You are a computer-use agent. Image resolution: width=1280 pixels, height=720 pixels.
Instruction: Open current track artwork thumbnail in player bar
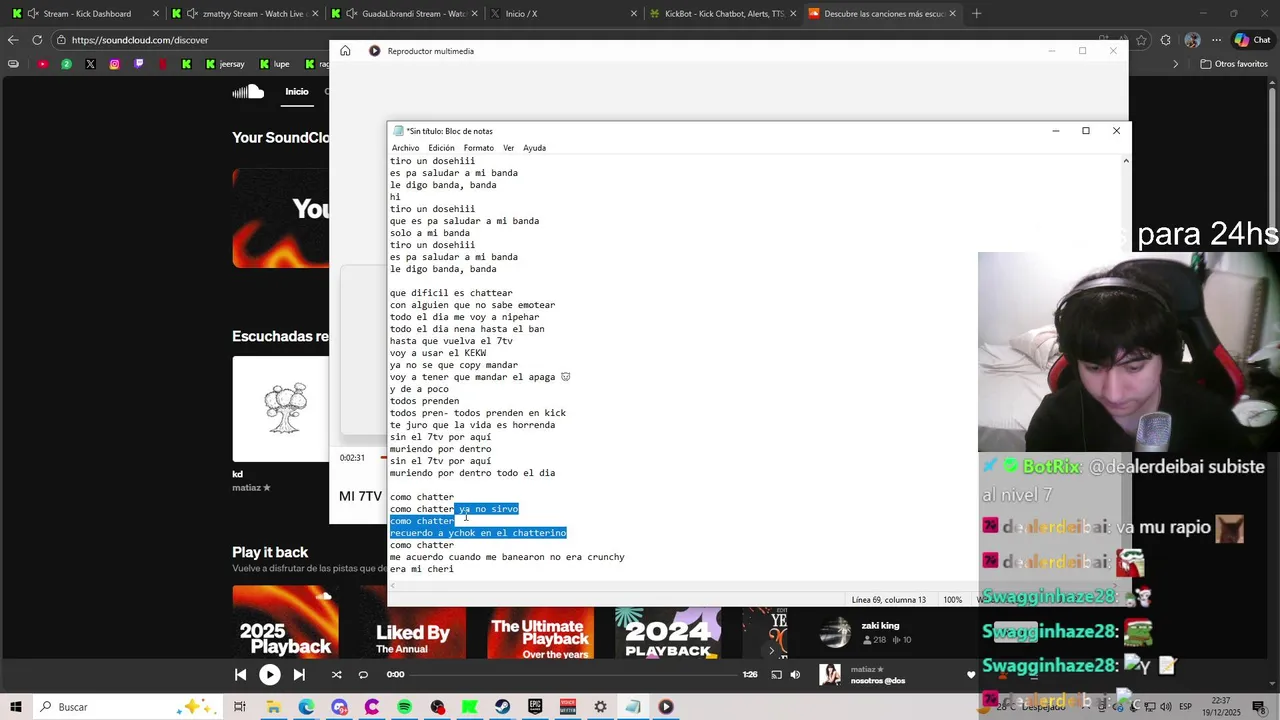(830, 675)
